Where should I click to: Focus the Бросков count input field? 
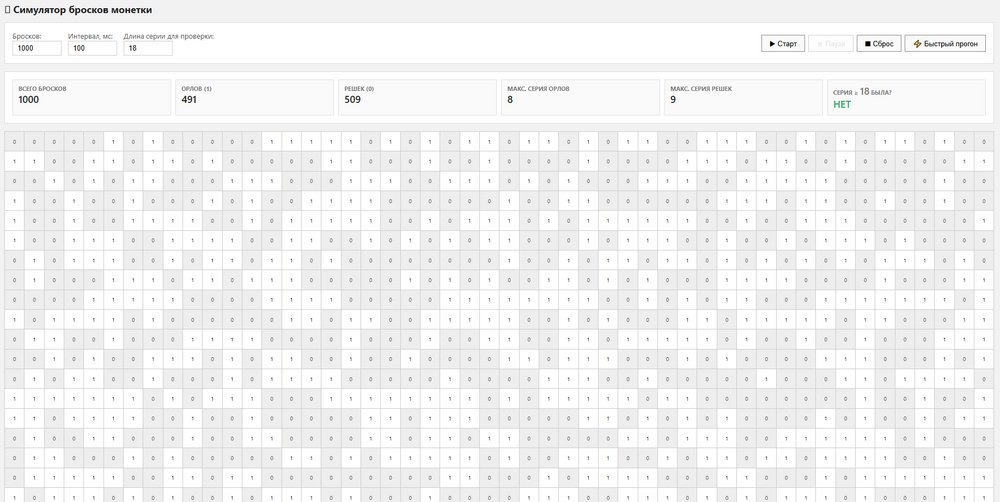(37, 48)
